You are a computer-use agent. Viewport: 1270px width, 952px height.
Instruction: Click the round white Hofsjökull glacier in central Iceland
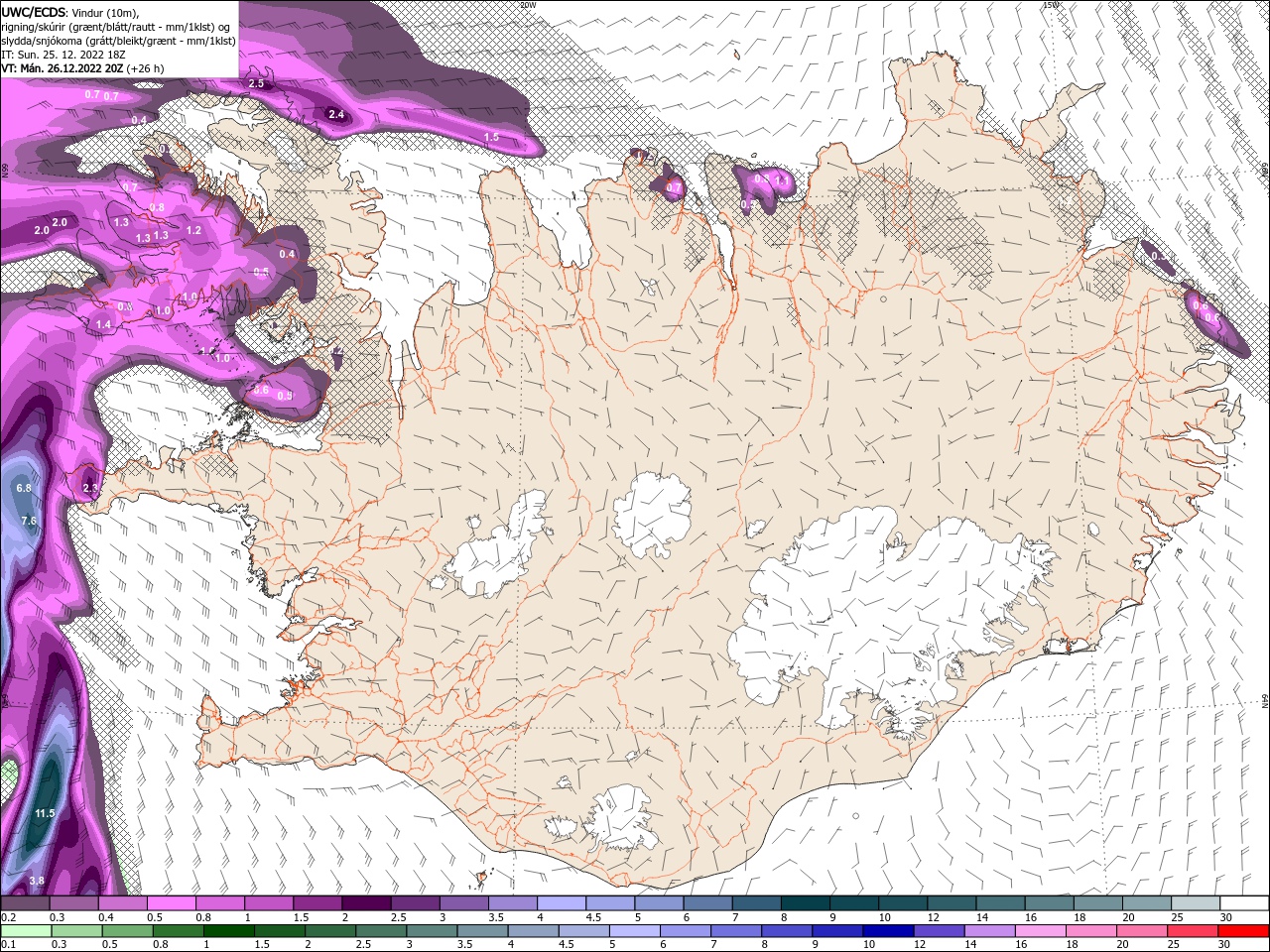(652, 515)
